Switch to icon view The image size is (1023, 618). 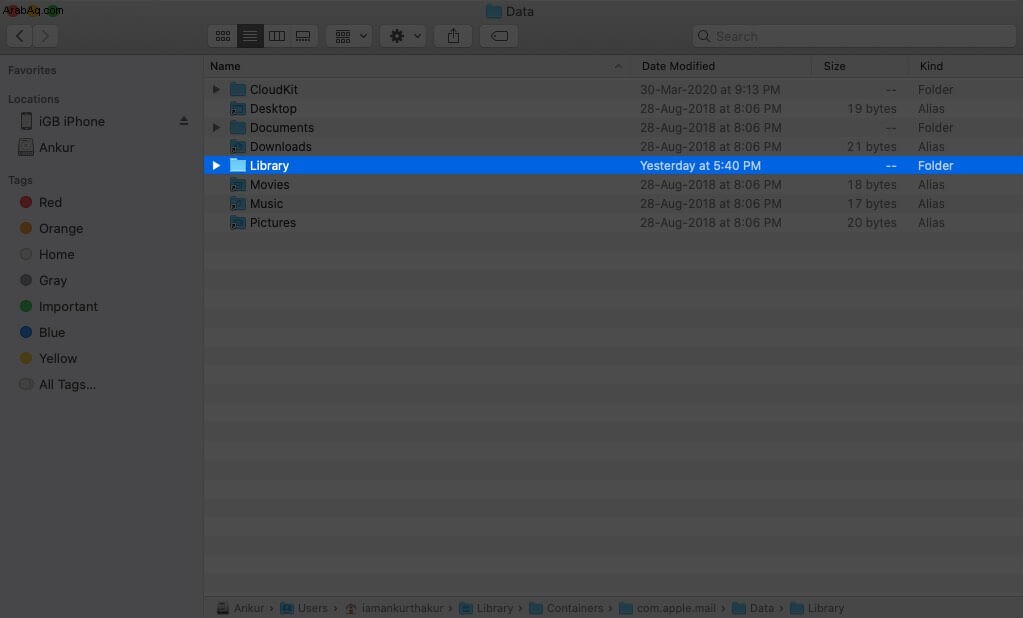click(222, 36)
